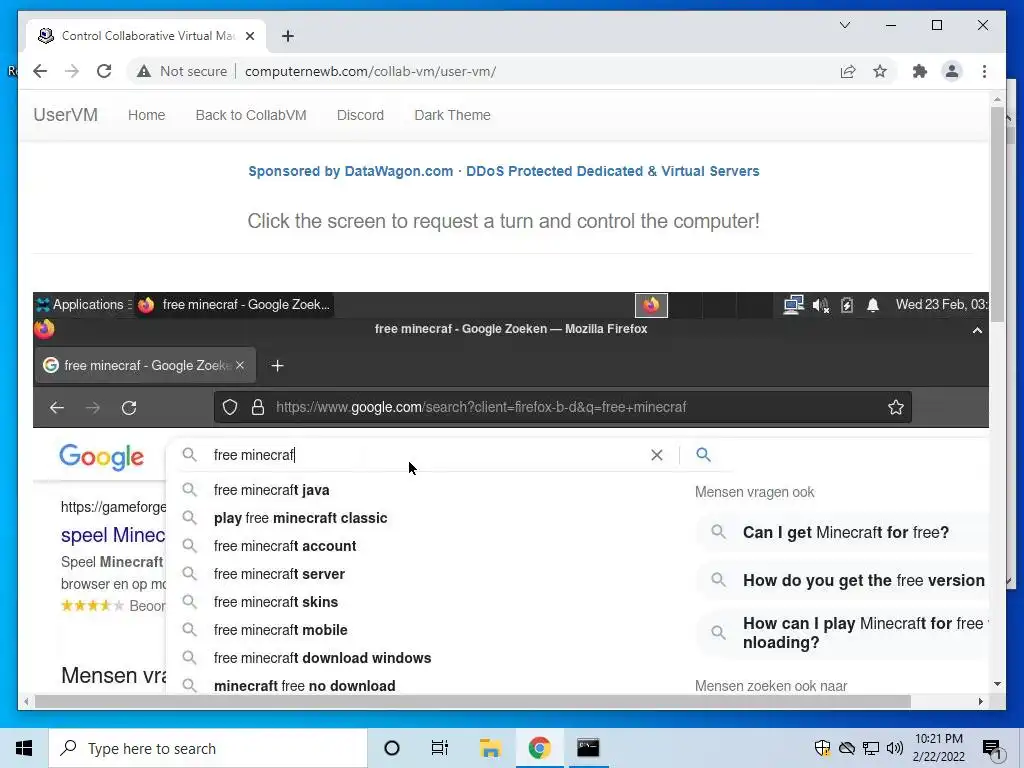
Task: Reload the page in Firefox
Action: (x=129, y=408)
